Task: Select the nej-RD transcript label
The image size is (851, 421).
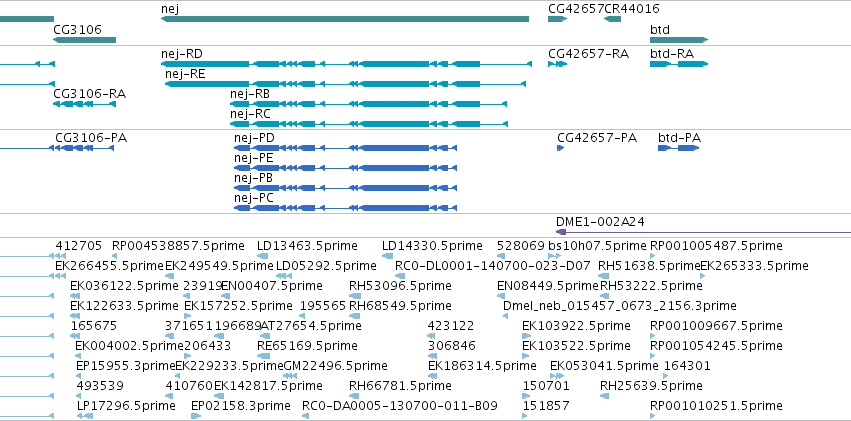Action: click(182, 54)
